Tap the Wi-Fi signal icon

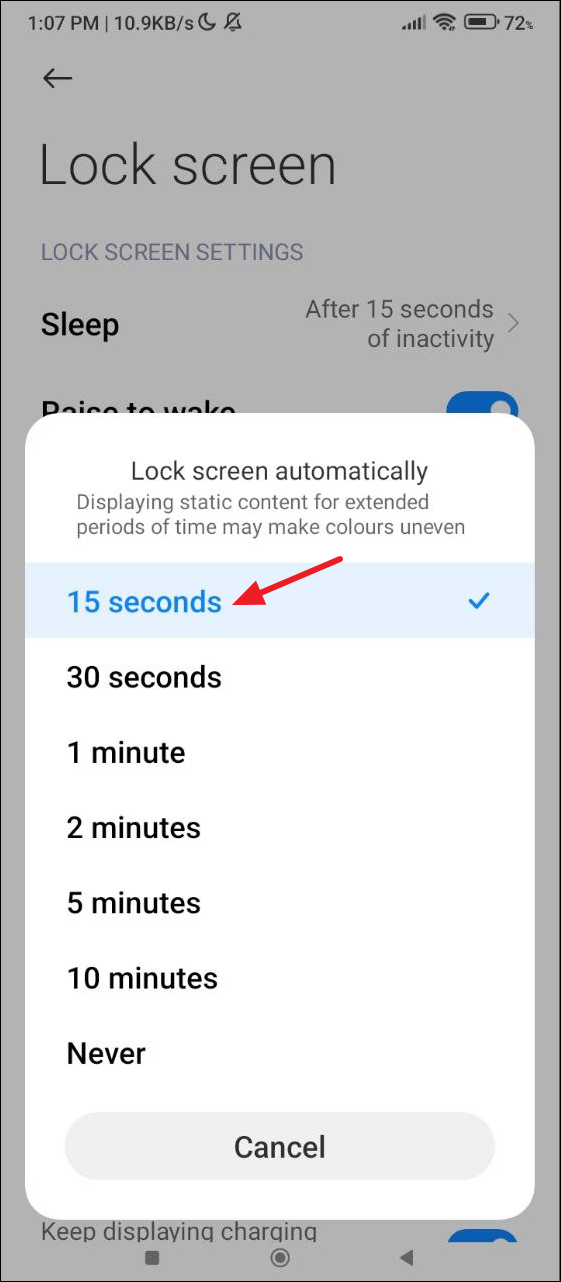click(445, 21)
